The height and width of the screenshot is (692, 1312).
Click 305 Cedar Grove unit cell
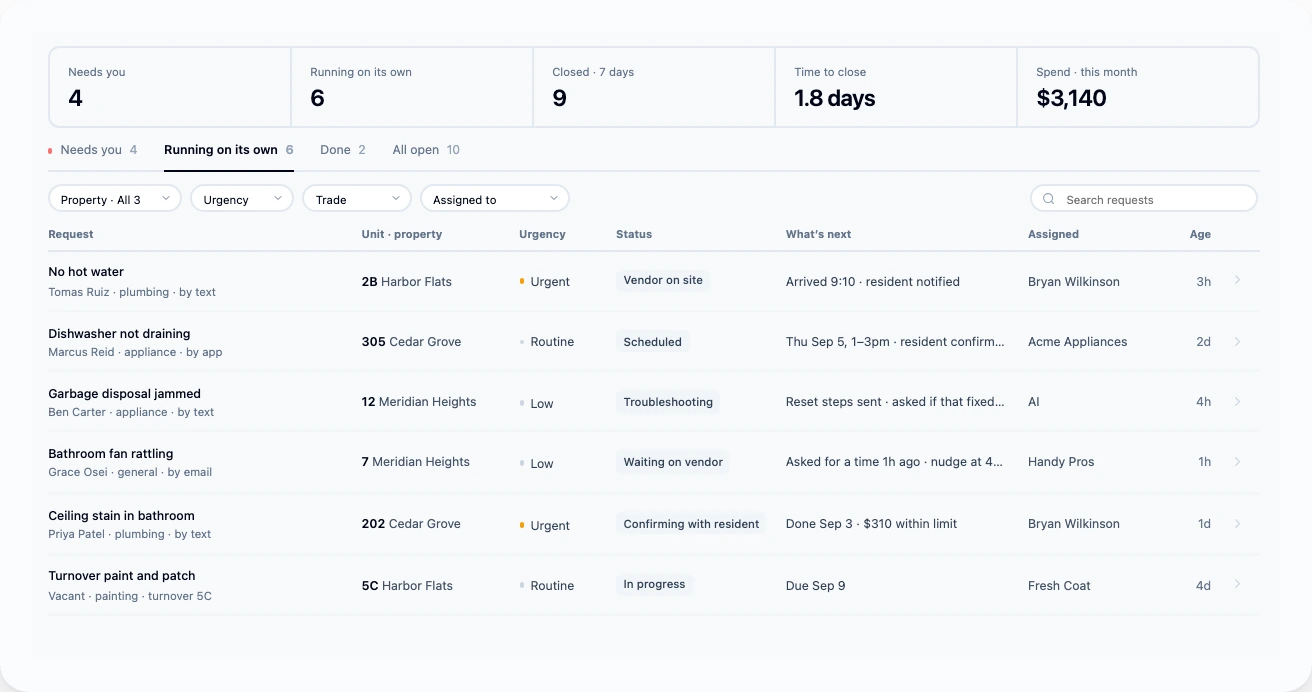point(411,342)
